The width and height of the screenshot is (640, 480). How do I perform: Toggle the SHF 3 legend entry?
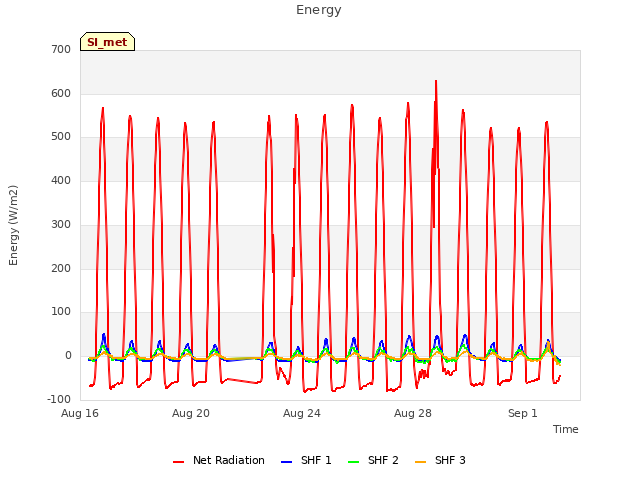tap(440, 460)
